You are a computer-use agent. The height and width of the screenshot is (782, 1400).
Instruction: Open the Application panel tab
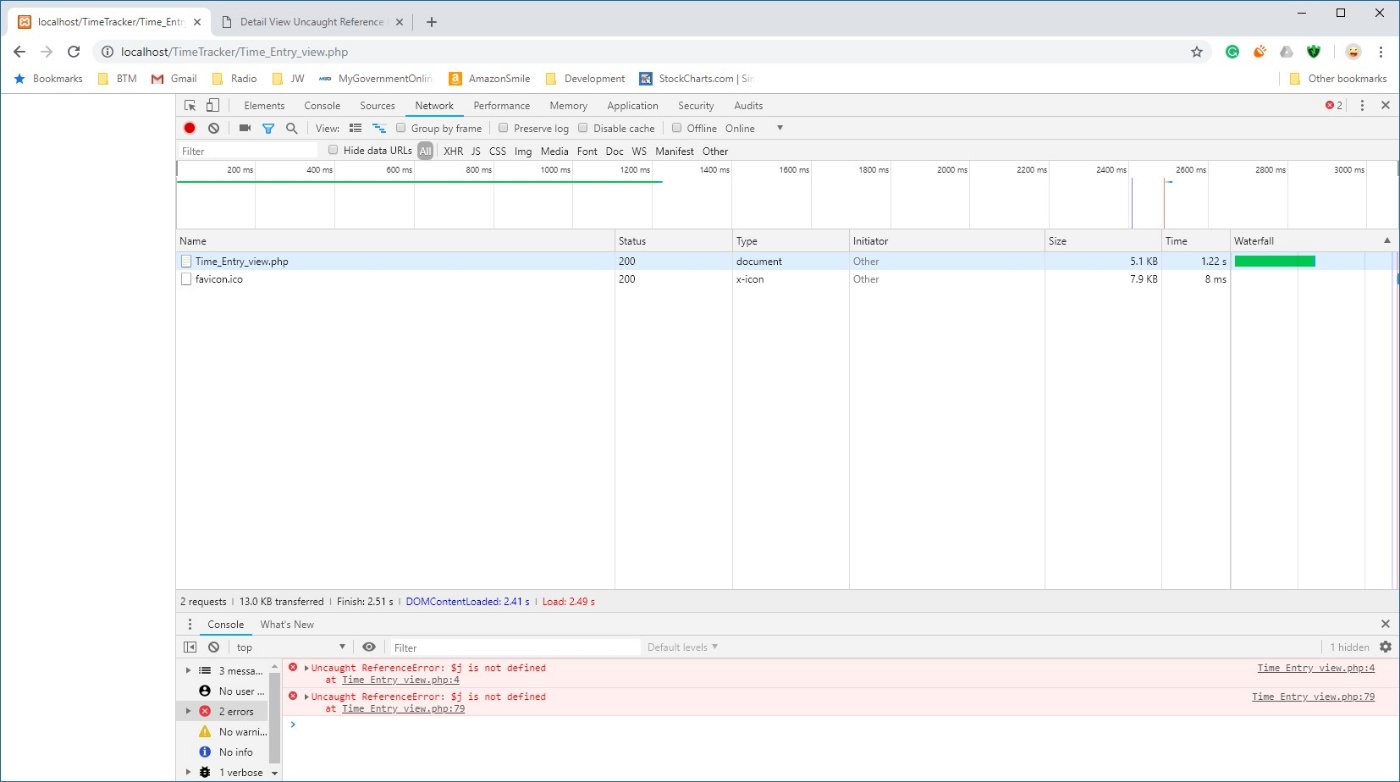point(632,105)
